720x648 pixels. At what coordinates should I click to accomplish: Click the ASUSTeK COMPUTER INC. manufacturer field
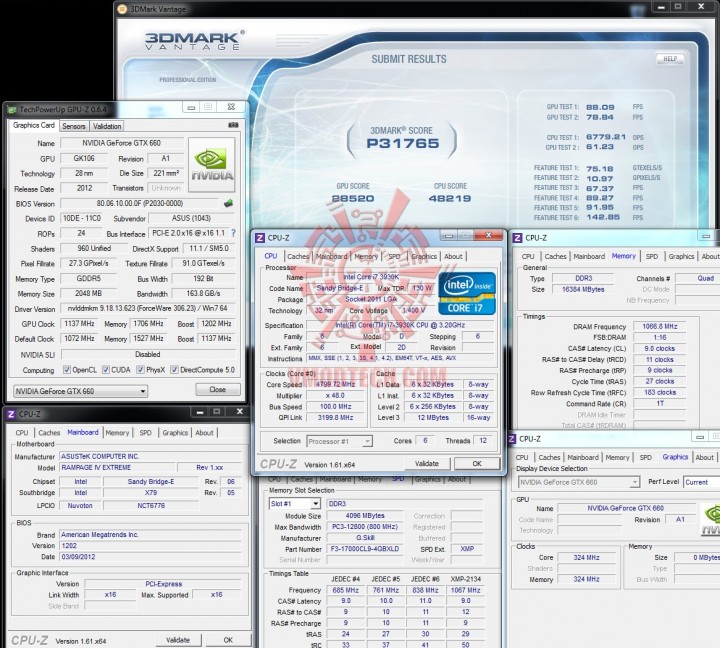tap(150, 456)
